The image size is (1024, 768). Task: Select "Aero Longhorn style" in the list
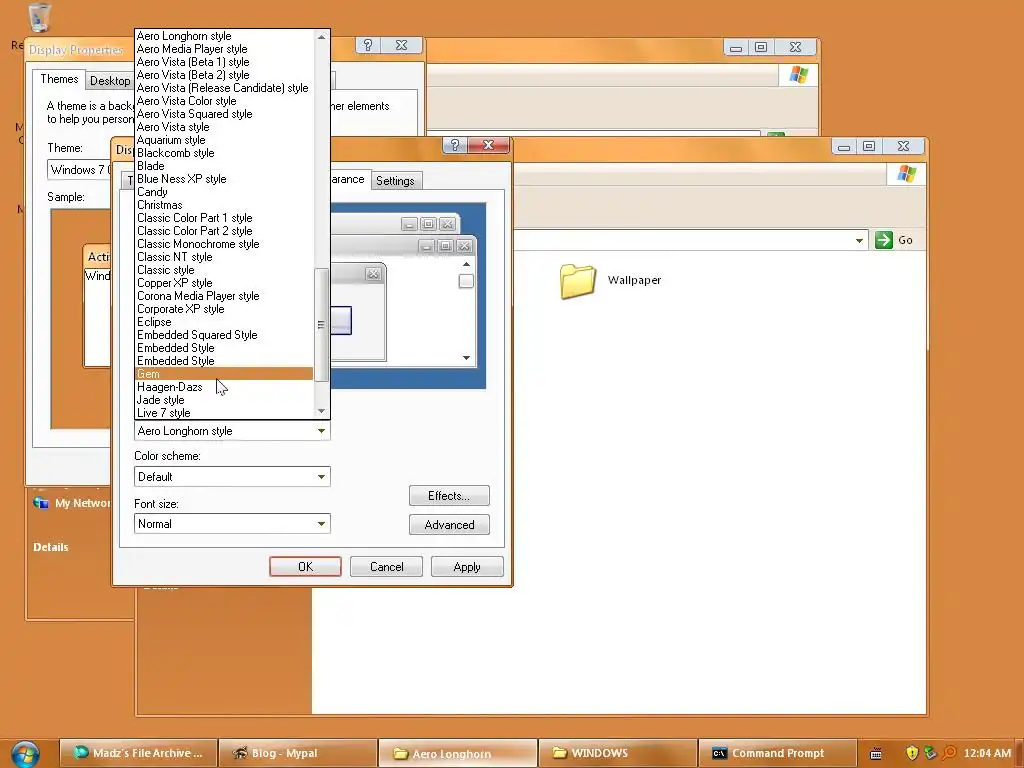pyautogui.click(x=223, y=36)
